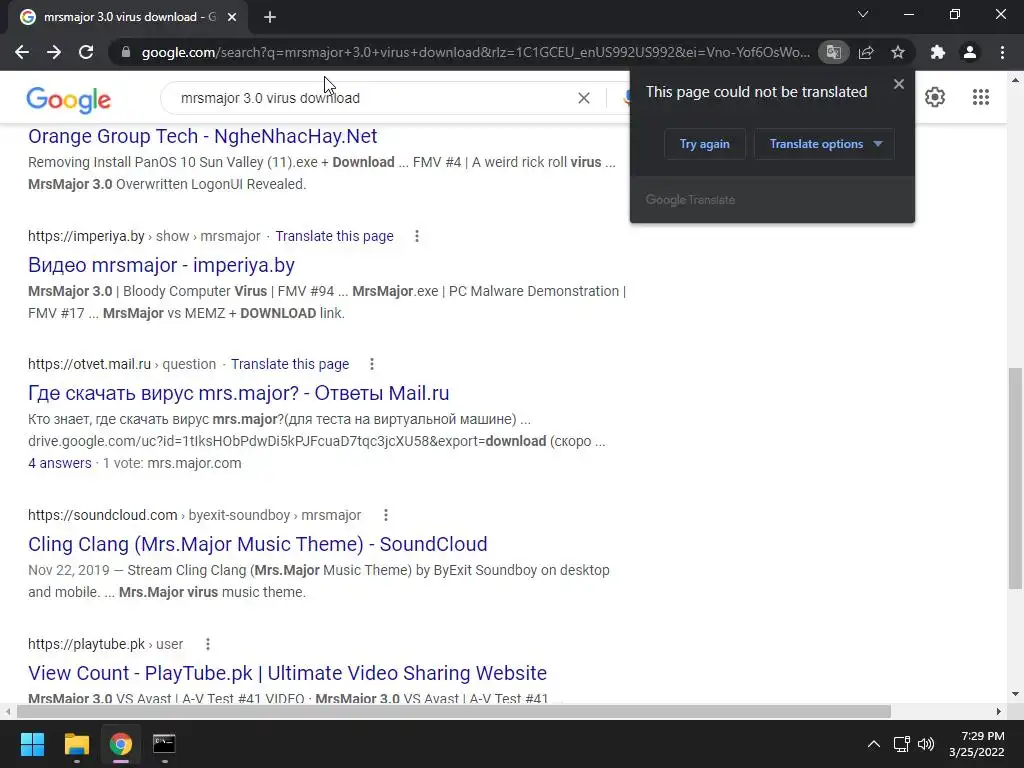Open View Count - PlayTube.pk result

pyautogui.click(x=287, y=673)
